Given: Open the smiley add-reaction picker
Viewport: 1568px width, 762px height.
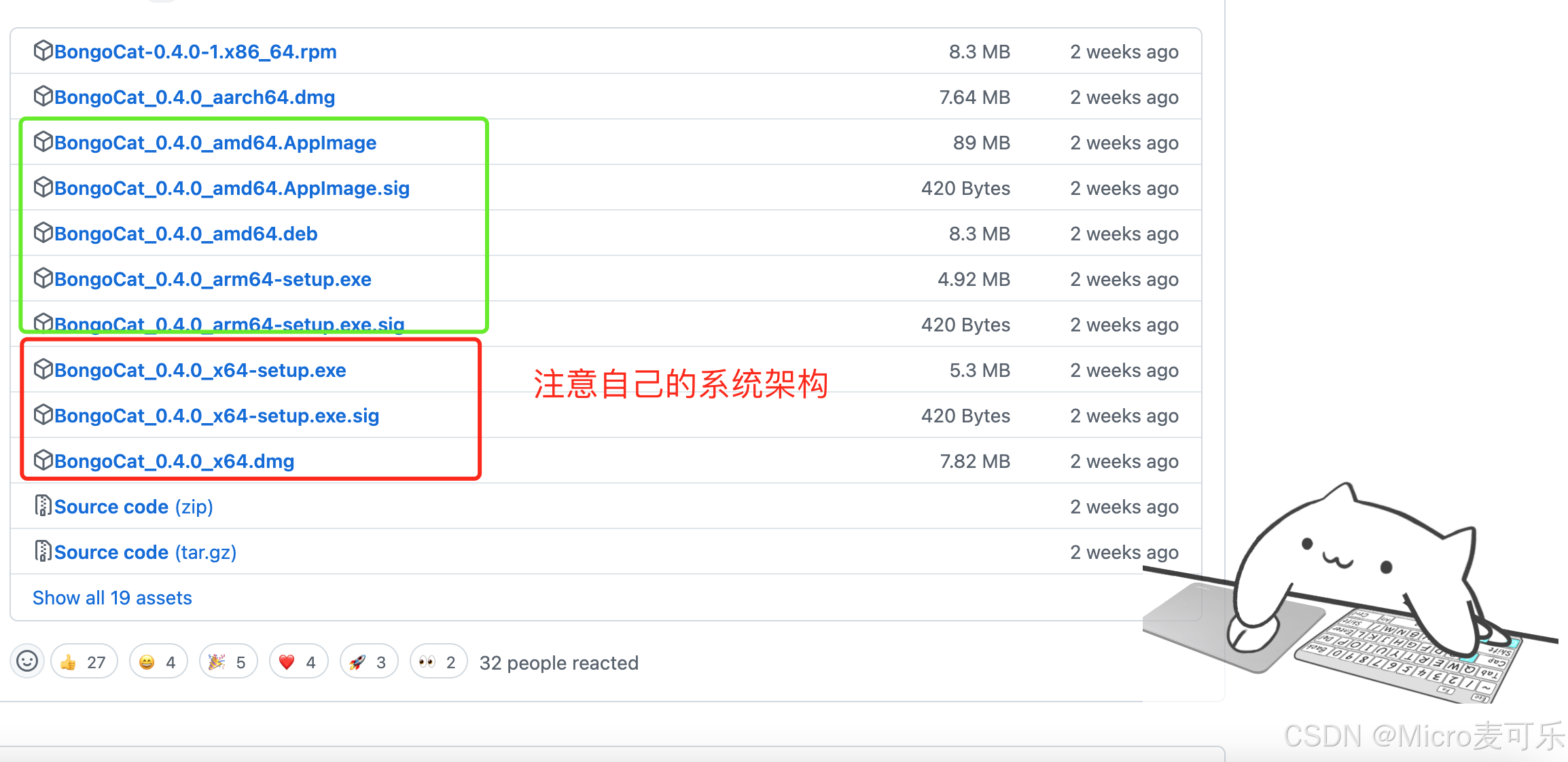Looking at the screenshot, I should (x=27, y=661).
